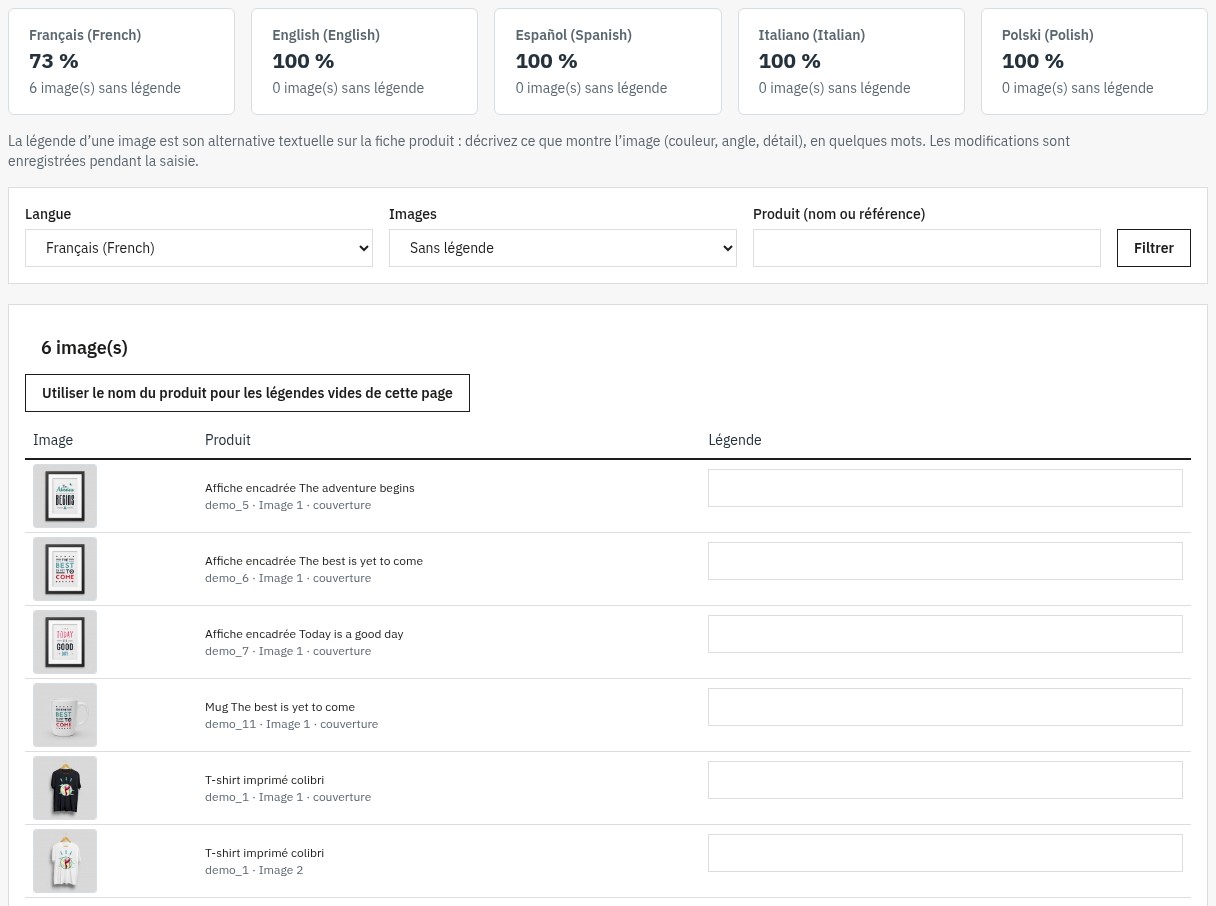Open the Langue dropdown
The height and width of the screenshot is (906, 1216).
pos(199,248)
